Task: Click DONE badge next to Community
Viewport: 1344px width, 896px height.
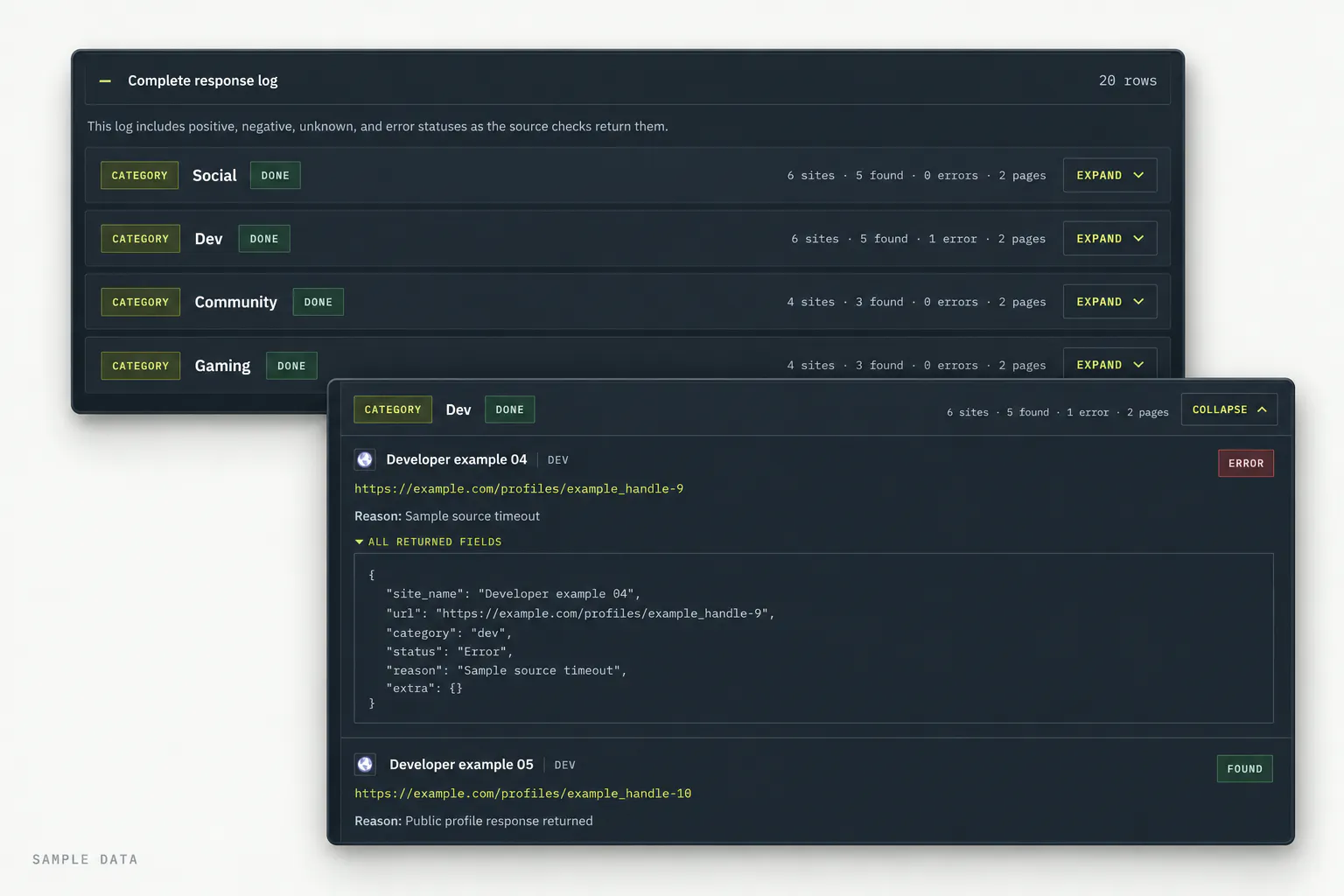Action: click(318, 302)
